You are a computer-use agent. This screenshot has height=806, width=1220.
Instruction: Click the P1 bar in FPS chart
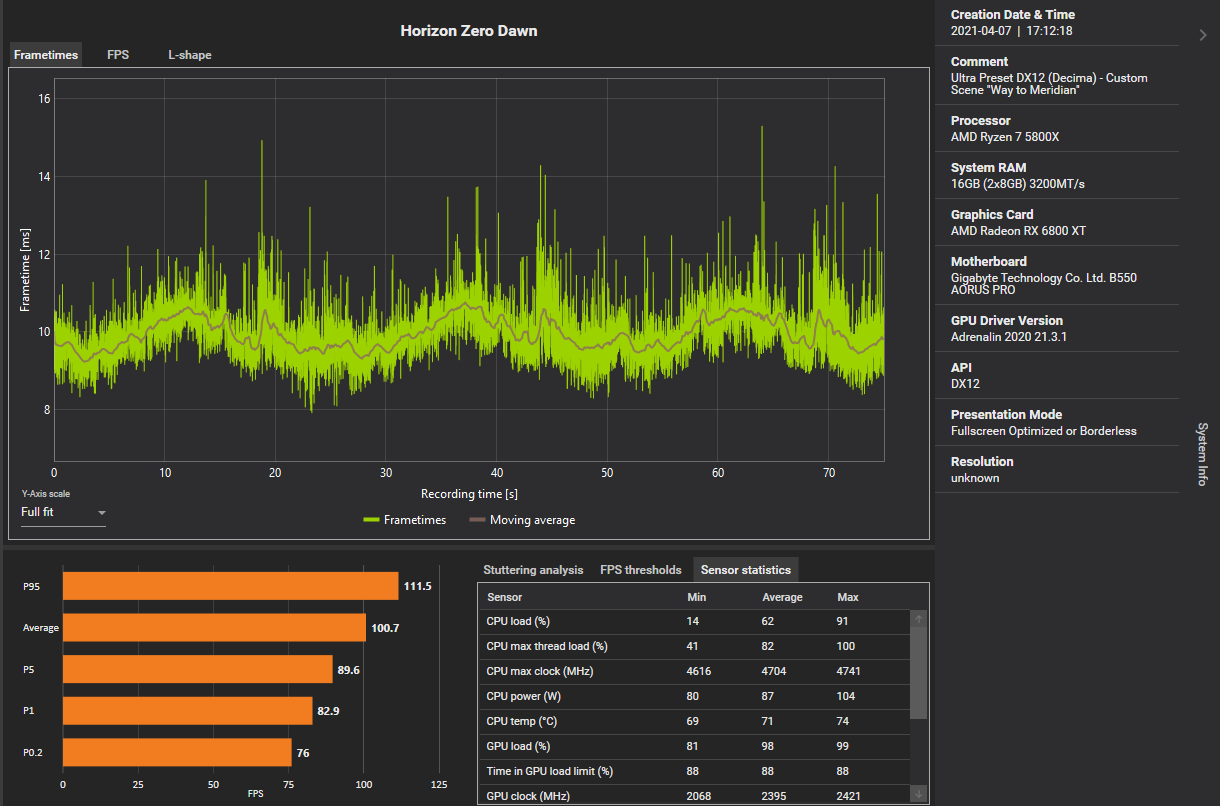[x=188, y=711]
